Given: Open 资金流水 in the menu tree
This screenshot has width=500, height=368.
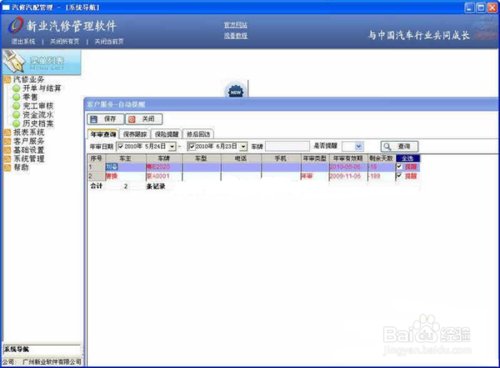Looking at the screenshot, I should (x=38, y=115).
